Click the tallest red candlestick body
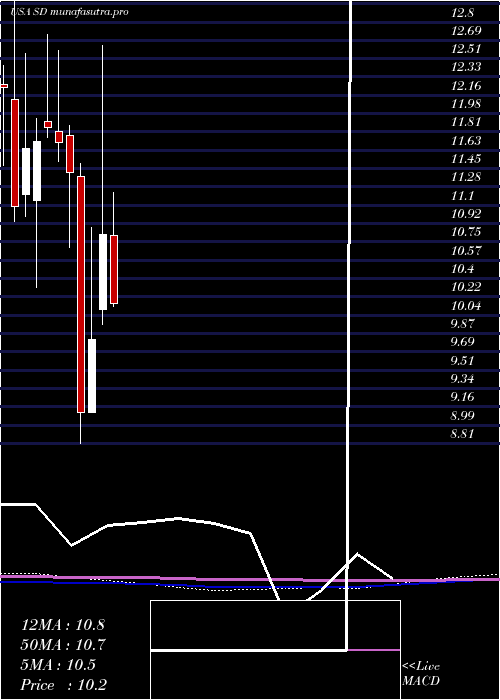Screen dimensions: 500x700 click(81, 295)
